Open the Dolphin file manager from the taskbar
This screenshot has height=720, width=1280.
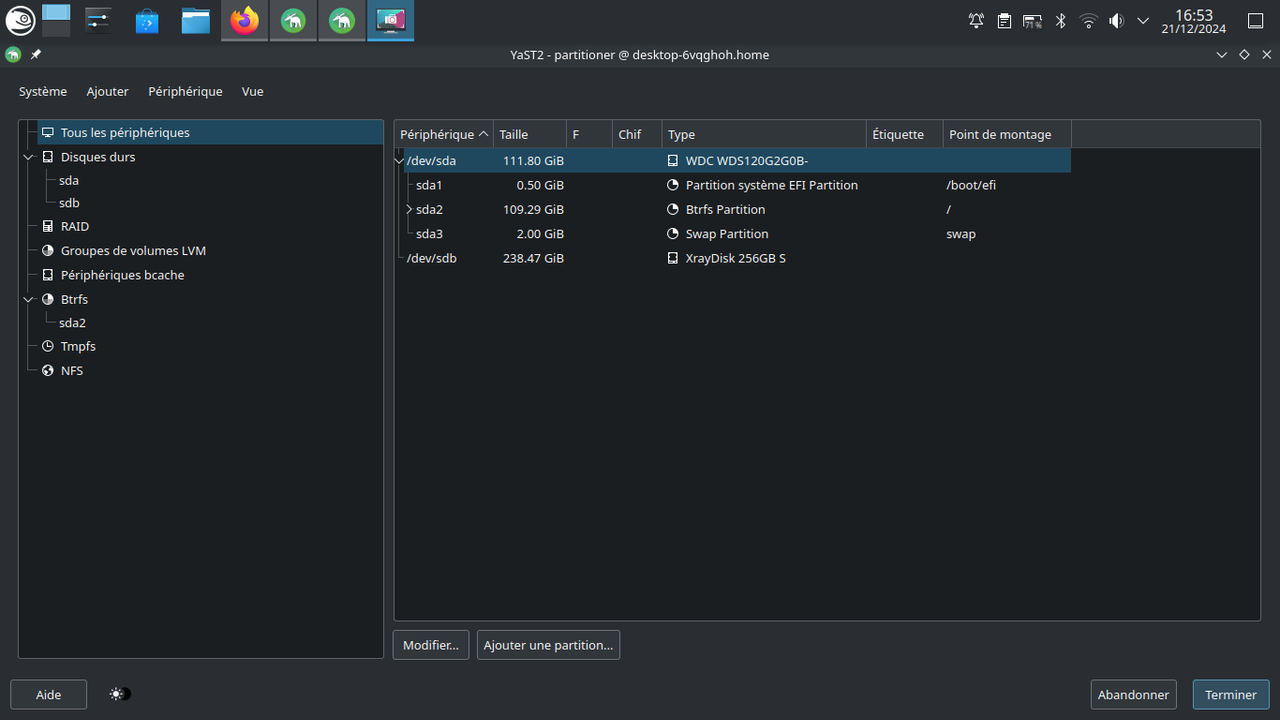click(x=195, y=20)
